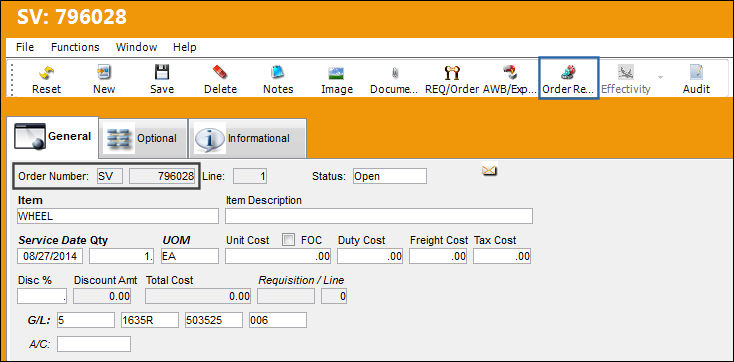
Task: Click the Line number field
Action: pyautogui.click(x=250, y=177)
